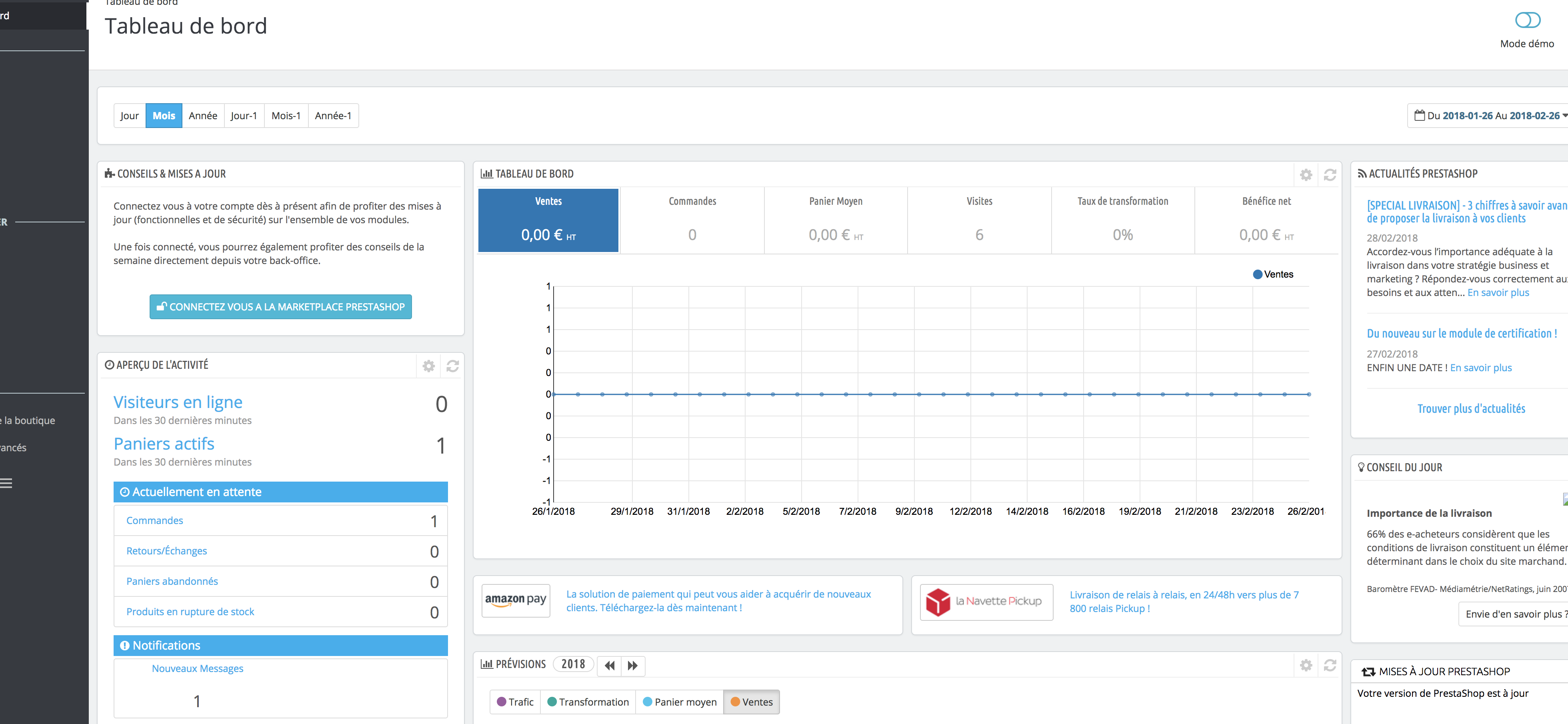Click the orange Ventes swatch in Prévisions
Screen dimensions: 1568x724
tap(735, 702)
